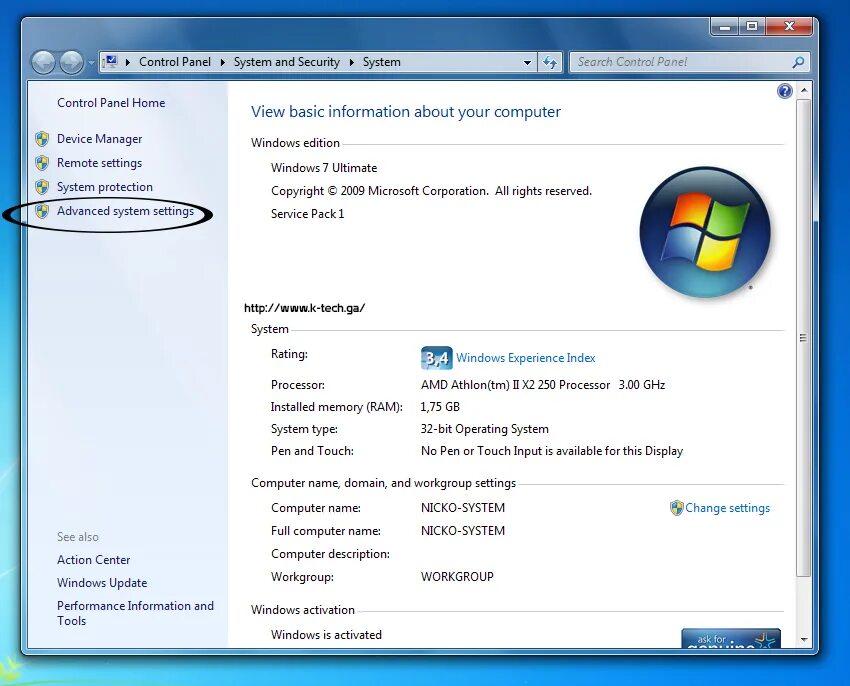850x686 pixels.
Task: Expand arrow before Control Panel breadcrumb
Action: click(128, 62)
